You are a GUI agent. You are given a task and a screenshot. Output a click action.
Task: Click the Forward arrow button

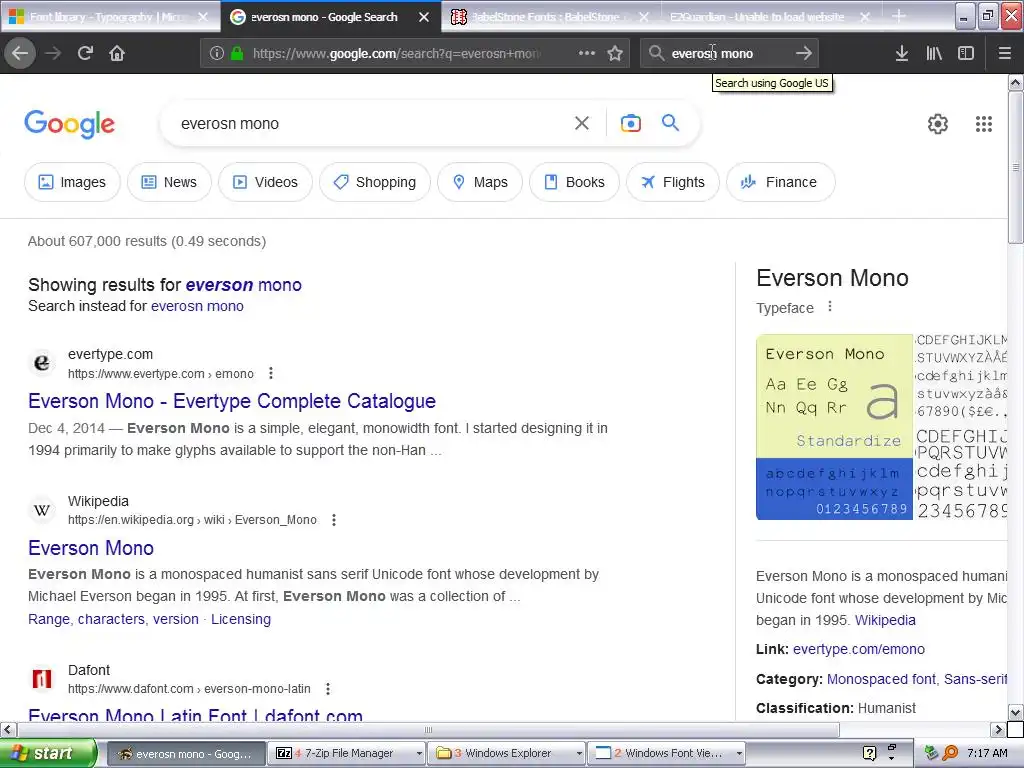(x=53, y=54)
